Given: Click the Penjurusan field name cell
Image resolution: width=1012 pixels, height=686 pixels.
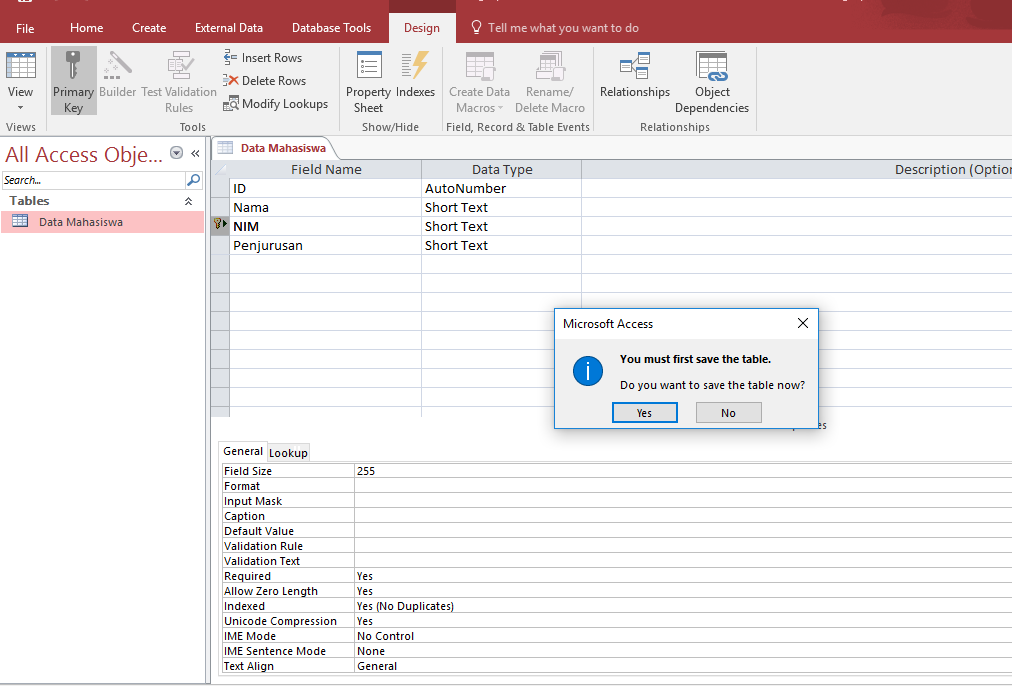Looking at the screenshot, I should coord(325,245).
